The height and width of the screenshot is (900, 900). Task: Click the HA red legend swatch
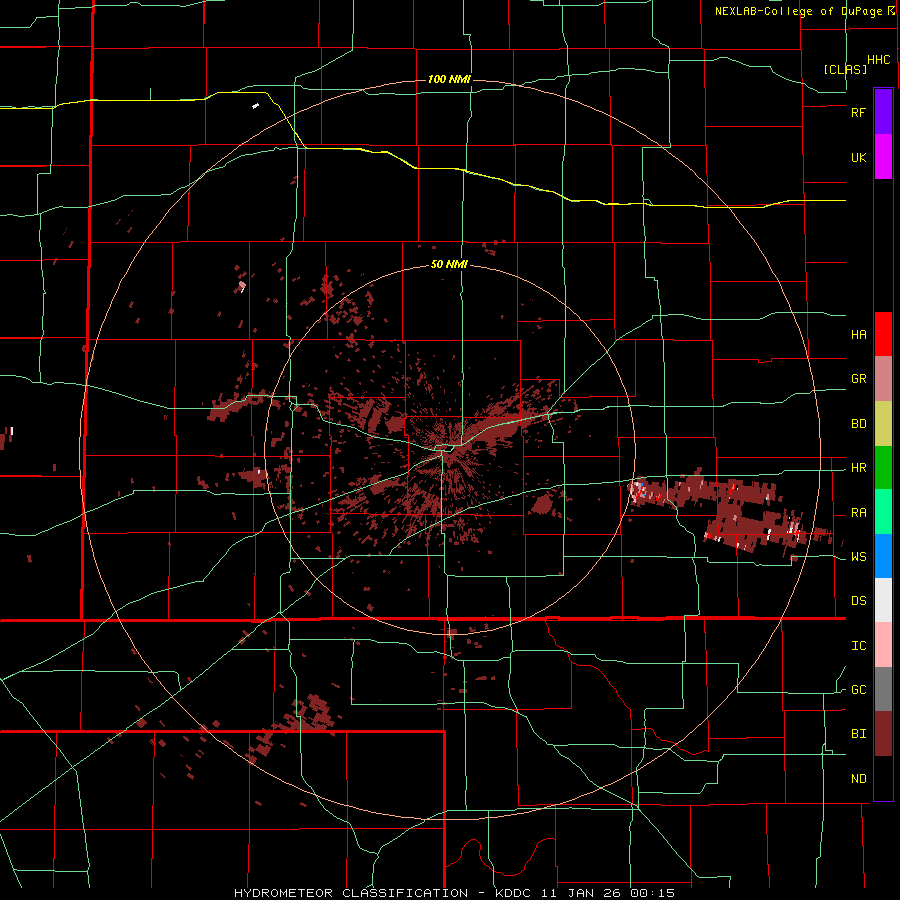883,334
